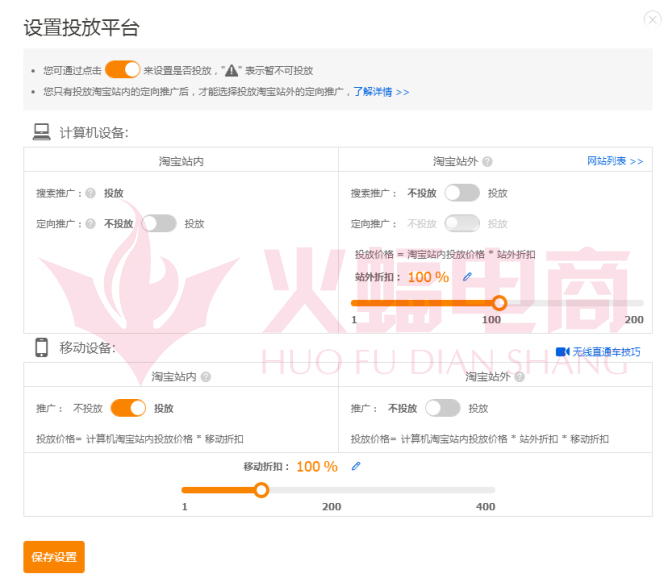Click 不投放 label in computer 站外 搜索推广 row
The height and width of the screenshot is (583, 668).
click(422, 193)
